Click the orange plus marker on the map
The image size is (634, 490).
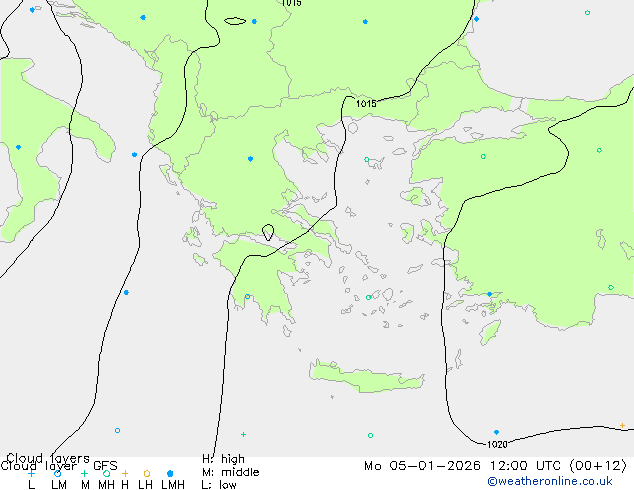(622, 425)
